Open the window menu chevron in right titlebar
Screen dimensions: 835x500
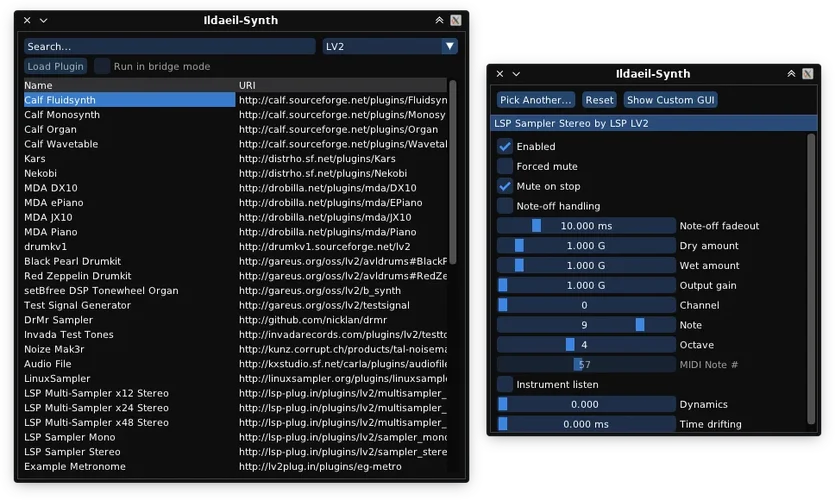tap(516, 74)
